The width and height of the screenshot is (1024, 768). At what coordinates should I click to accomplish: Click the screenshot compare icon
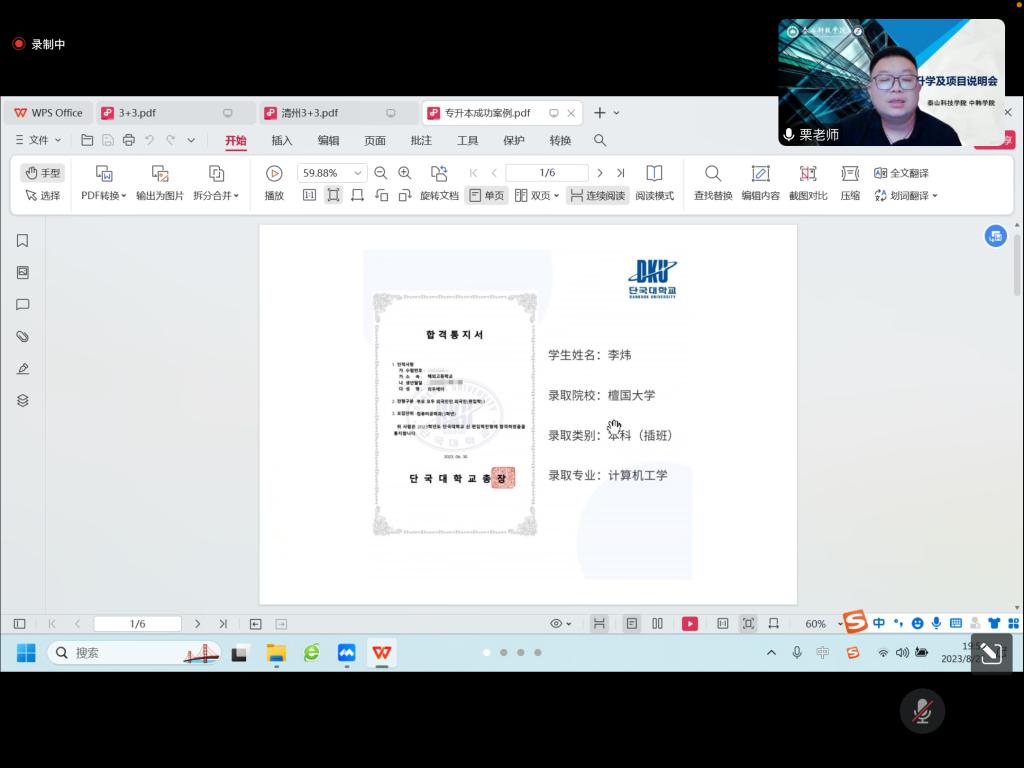point(808,173)
